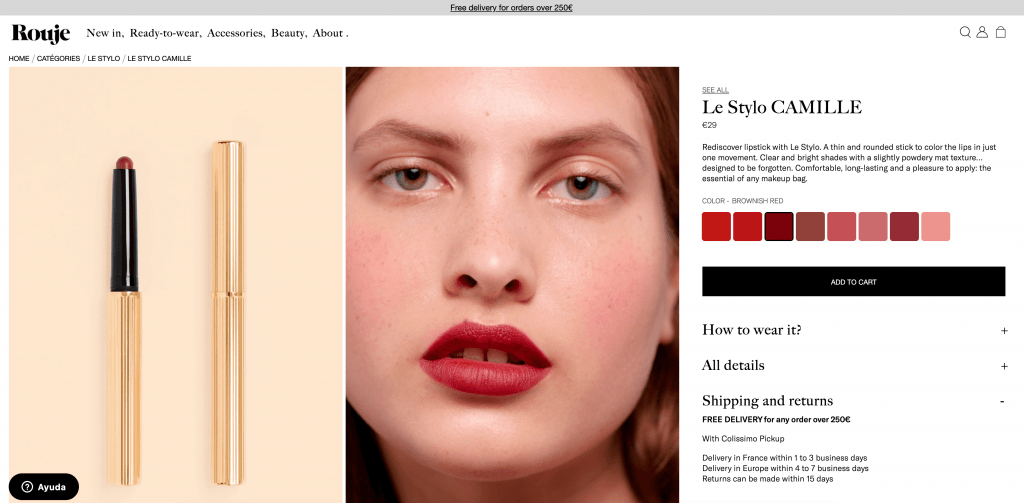Viewport: 1024px width, 503px height.
Task: Open the user account icon
Action: pyautogui.click(x=982, y=32)
